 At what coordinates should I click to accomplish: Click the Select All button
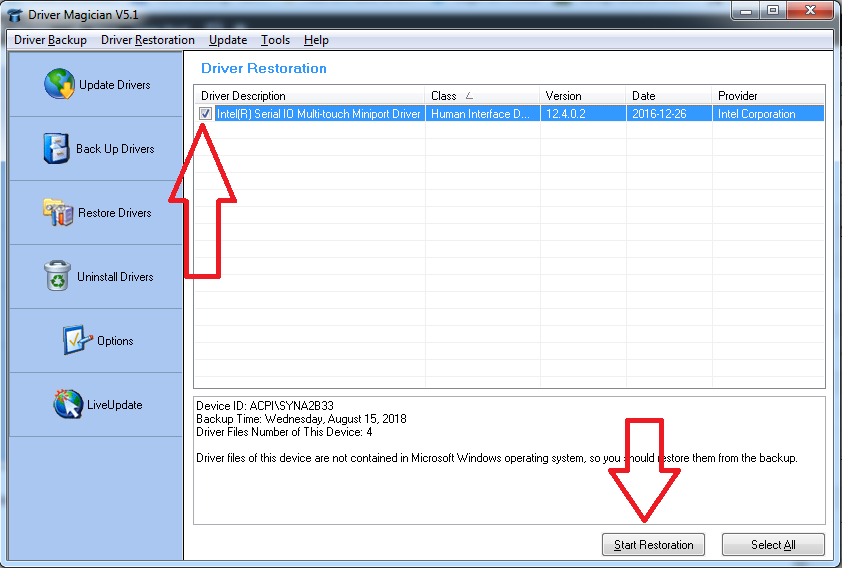(773, 544)
